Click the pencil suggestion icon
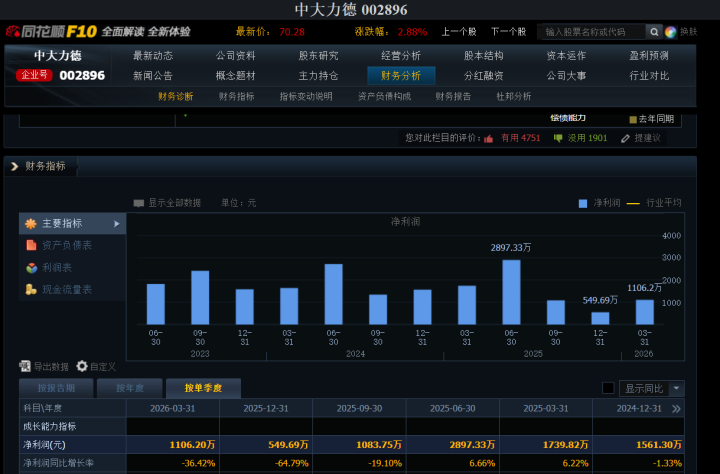Image resolution: width=720 pixels, height=474 pixels. point(625,138)
